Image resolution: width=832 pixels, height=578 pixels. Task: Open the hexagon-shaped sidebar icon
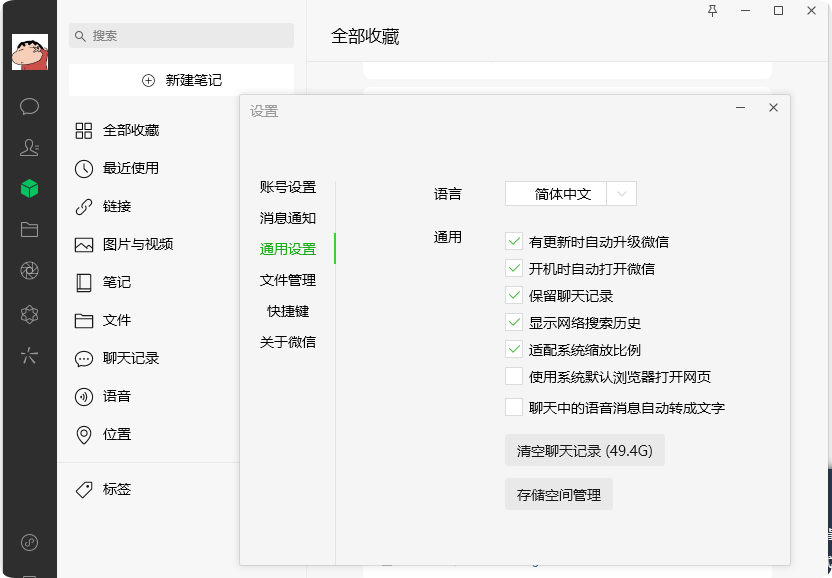29,314
